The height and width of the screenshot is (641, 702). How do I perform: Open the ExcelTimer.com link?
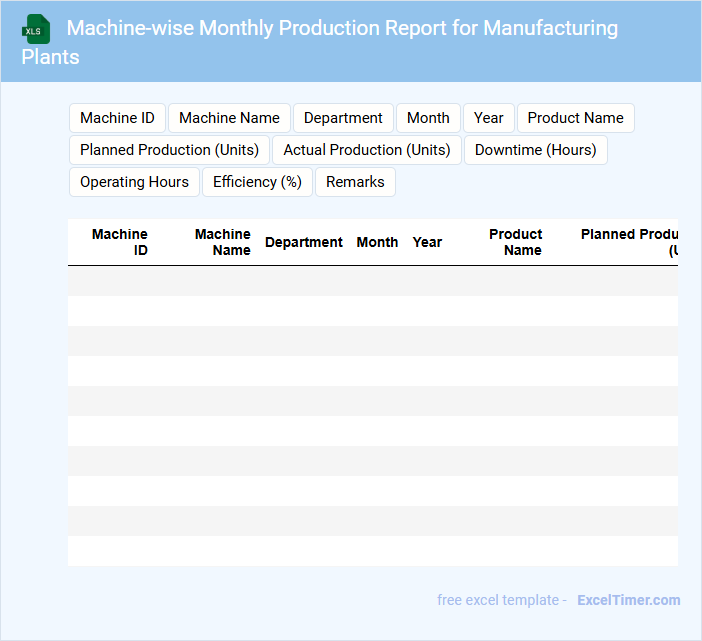(628, 600)
